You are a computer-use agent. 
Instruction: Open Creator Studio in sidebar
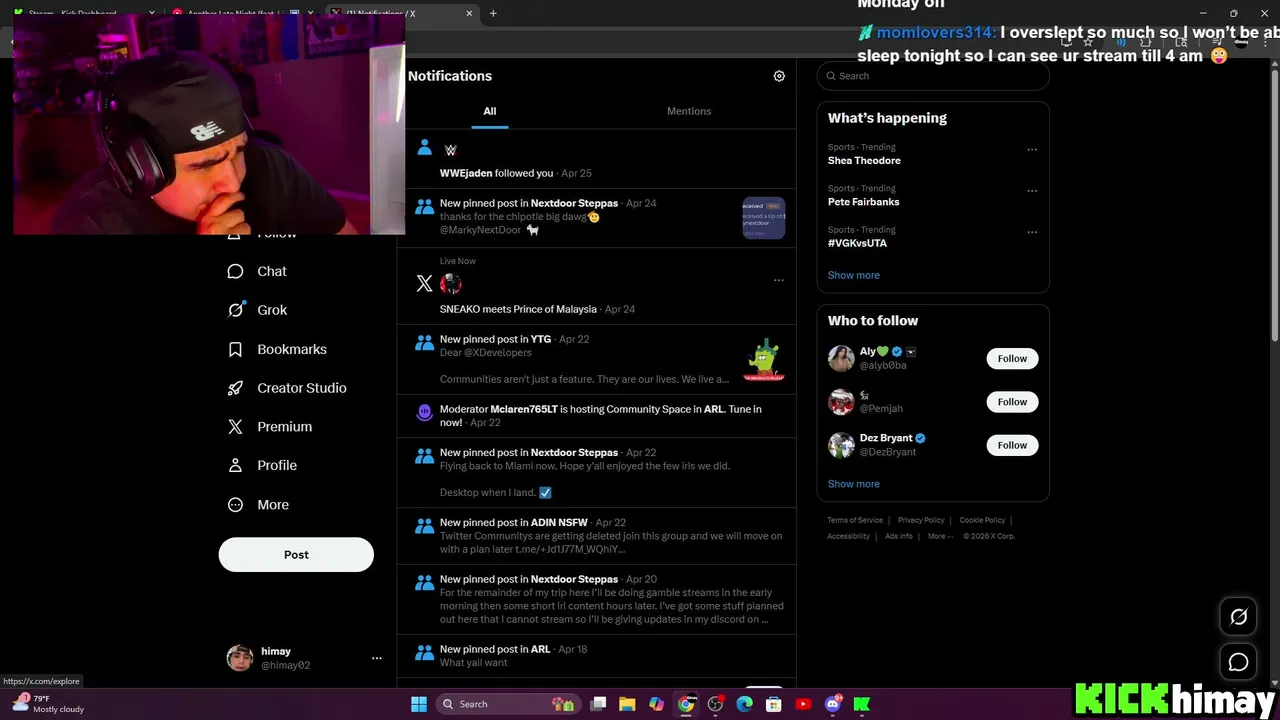click(x=288, y=388)
